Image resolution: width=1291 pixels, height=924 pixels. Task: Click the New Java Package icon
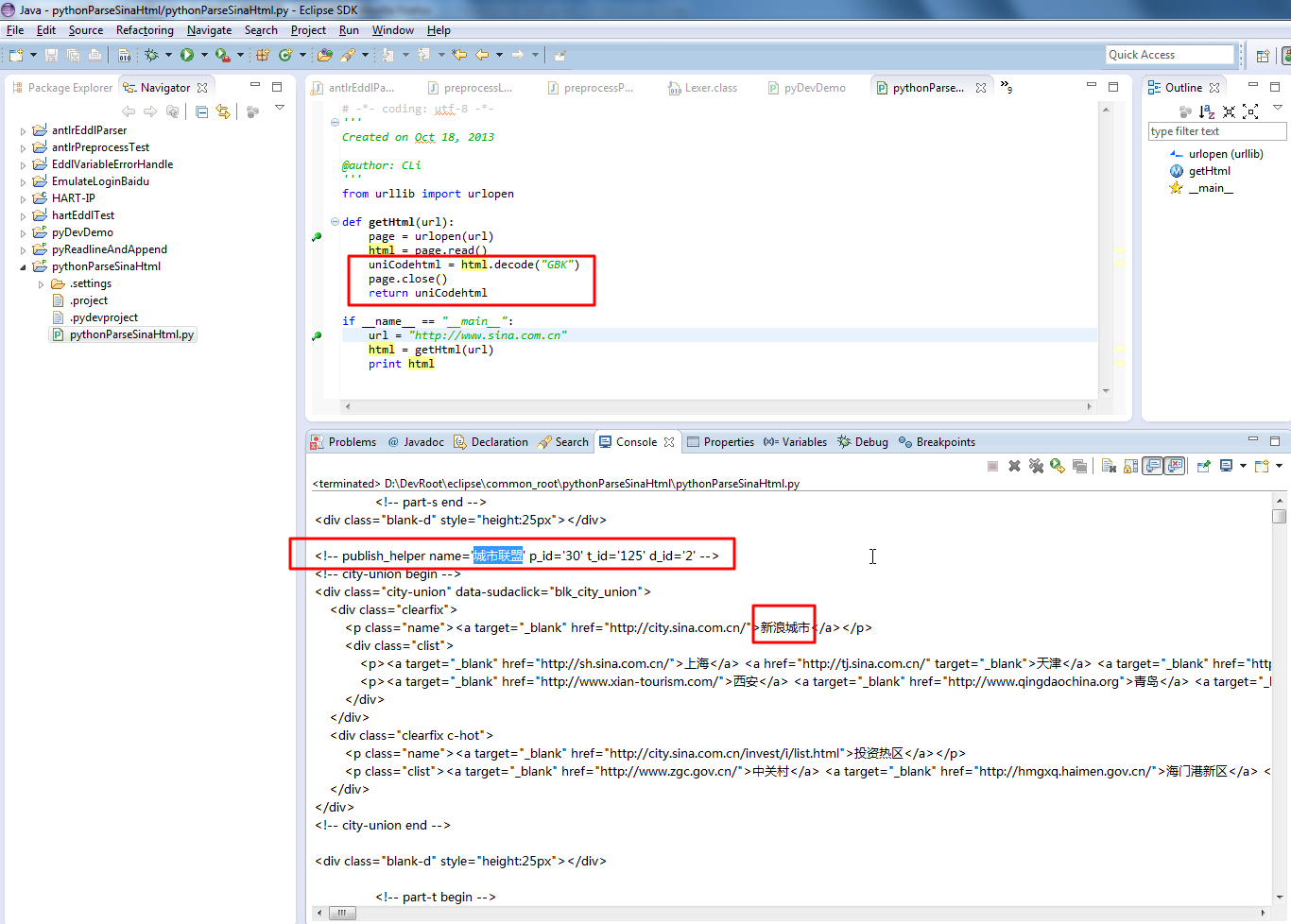point(263,55)
